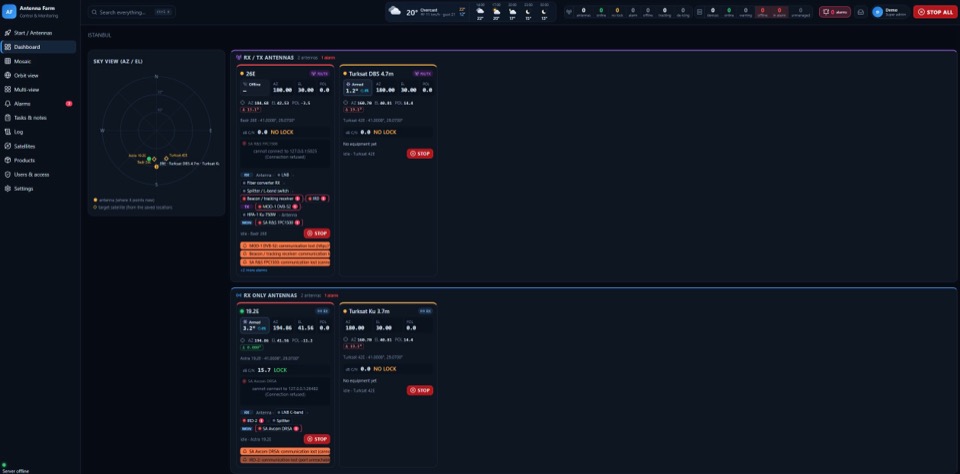Open Tasks & notes
The height and width of the screenshot is (474, 960).
[39, 118]
